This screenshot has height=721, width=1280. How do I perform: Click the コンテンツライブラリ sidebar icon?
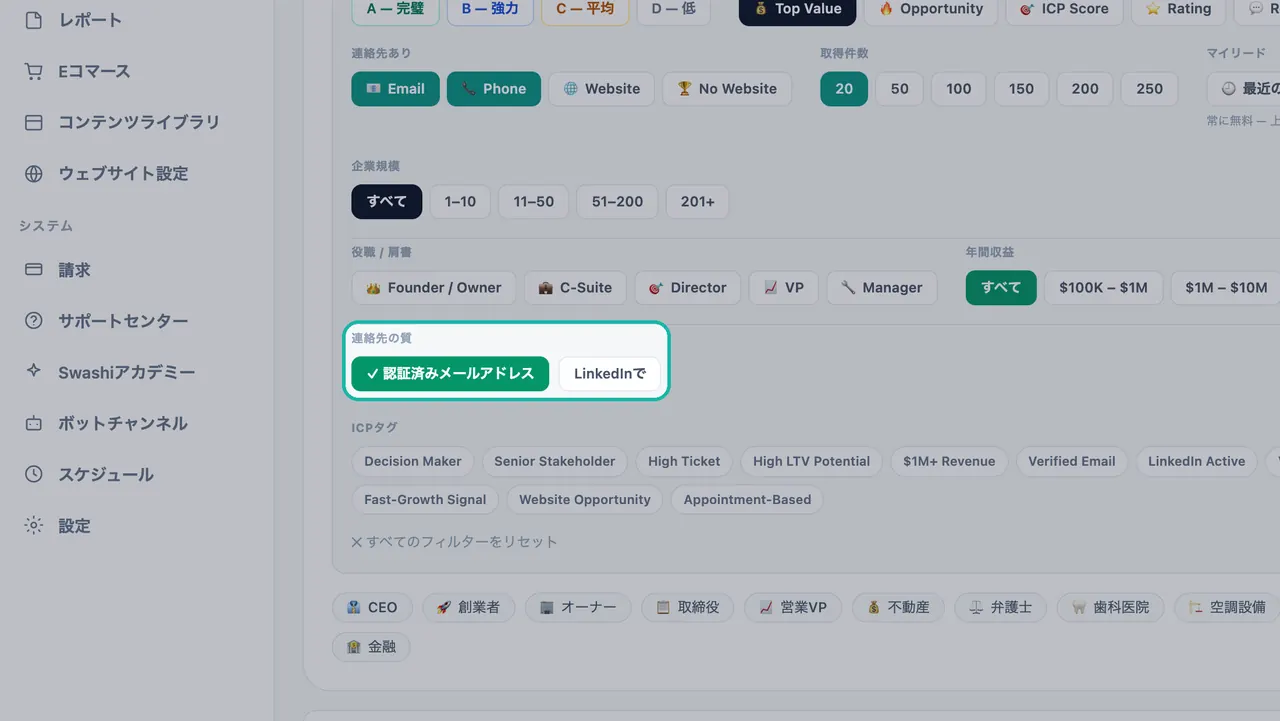point(34,122)
